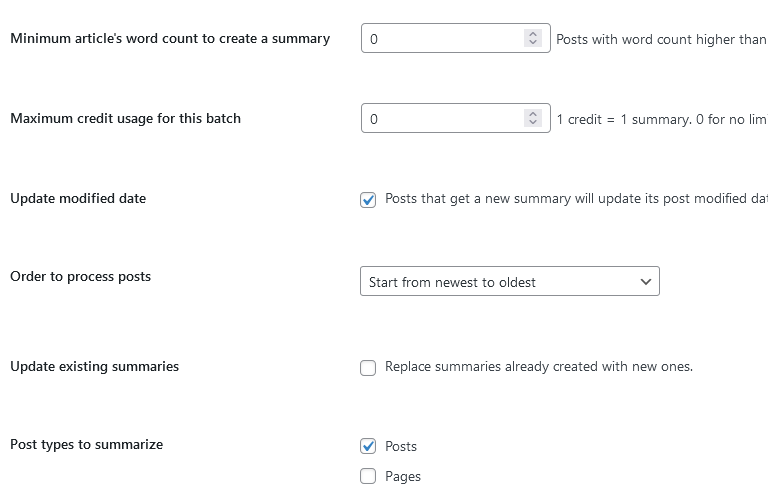Click the maximum credit usage input field

pos(456,118)
